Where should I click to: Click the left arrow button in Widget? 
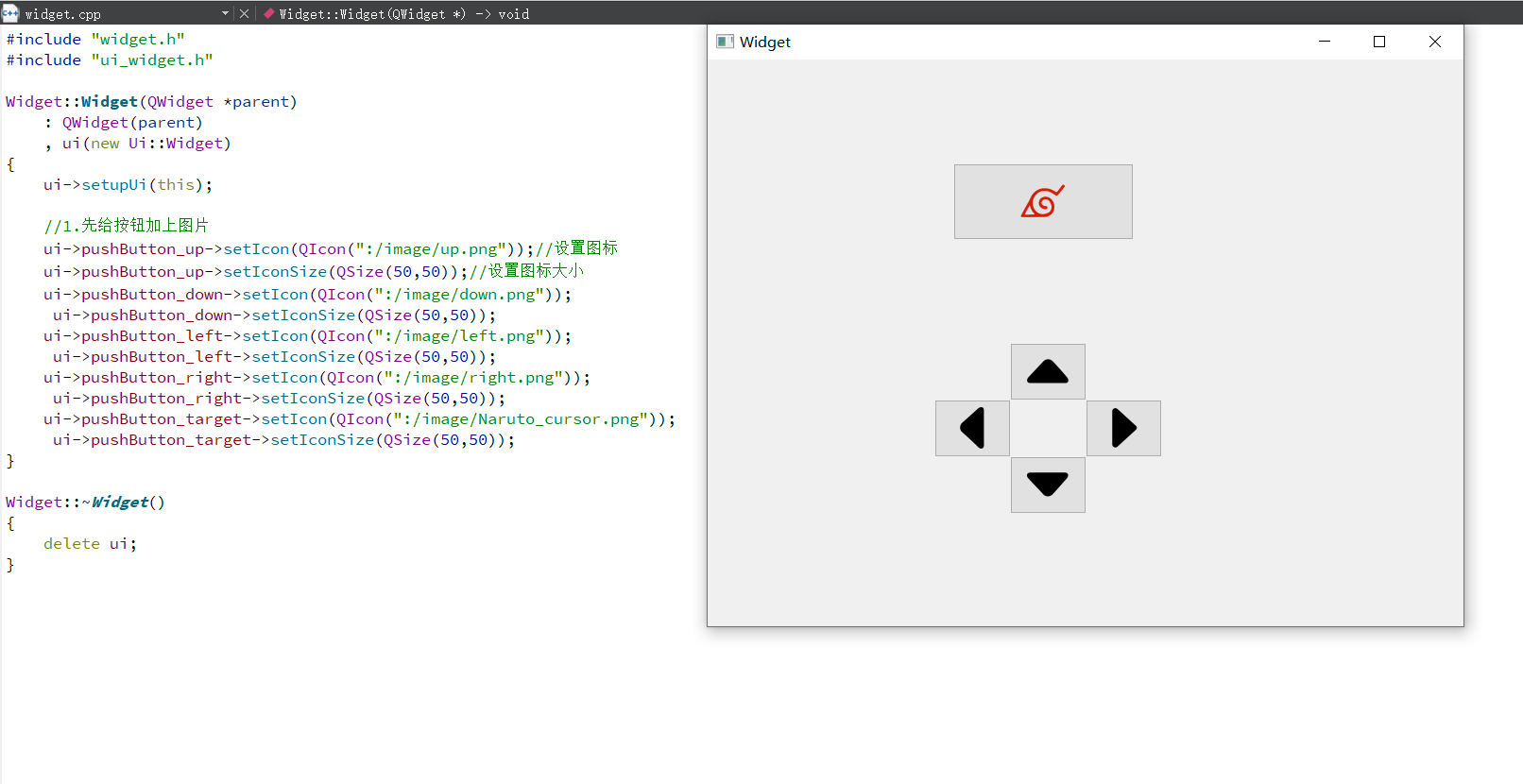click(x=972, y=428)
